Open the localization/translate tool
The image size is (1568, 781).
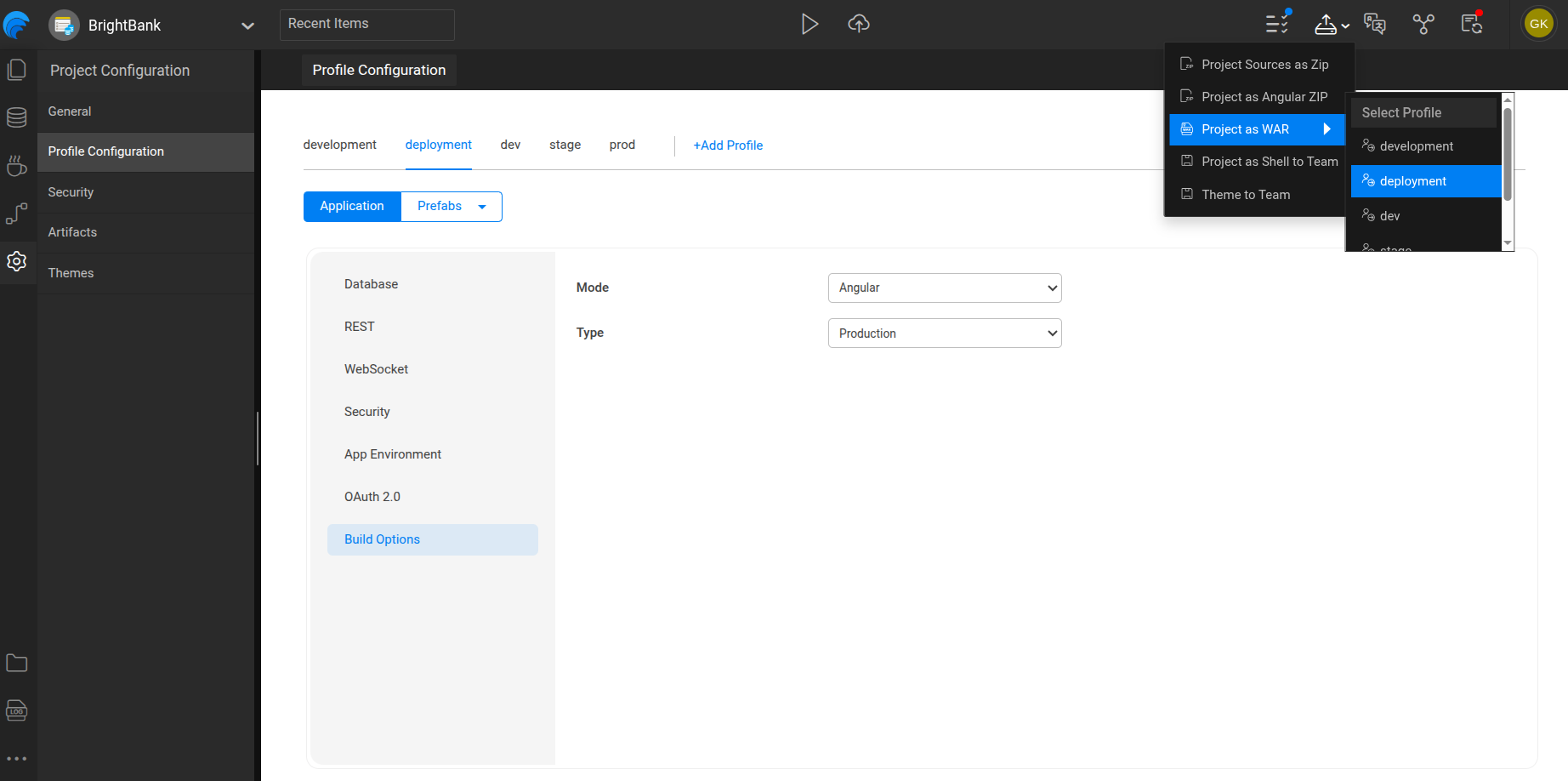tap(1375, 24)
